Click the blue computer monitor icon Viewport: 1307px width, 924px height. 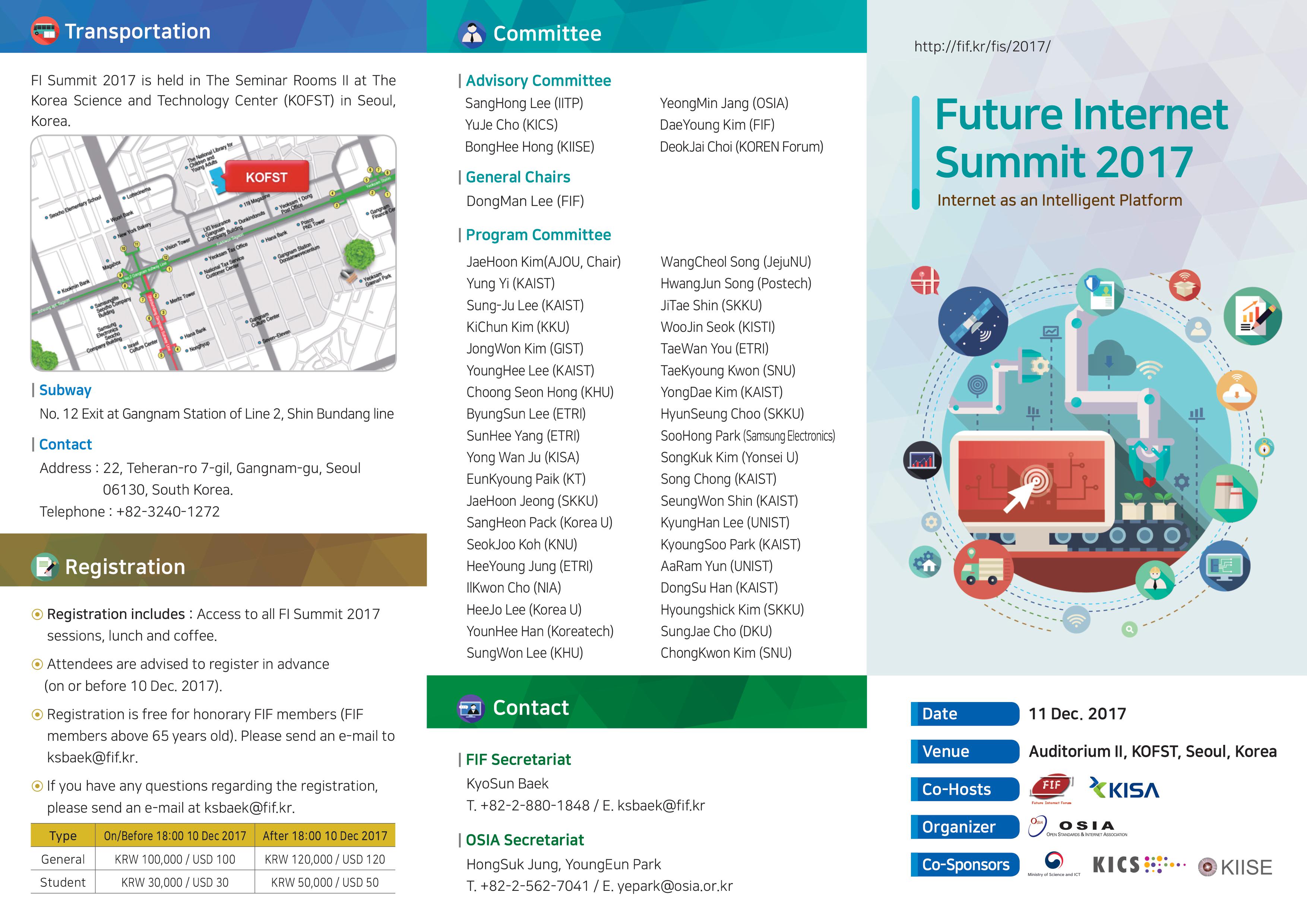(1224, 566)
